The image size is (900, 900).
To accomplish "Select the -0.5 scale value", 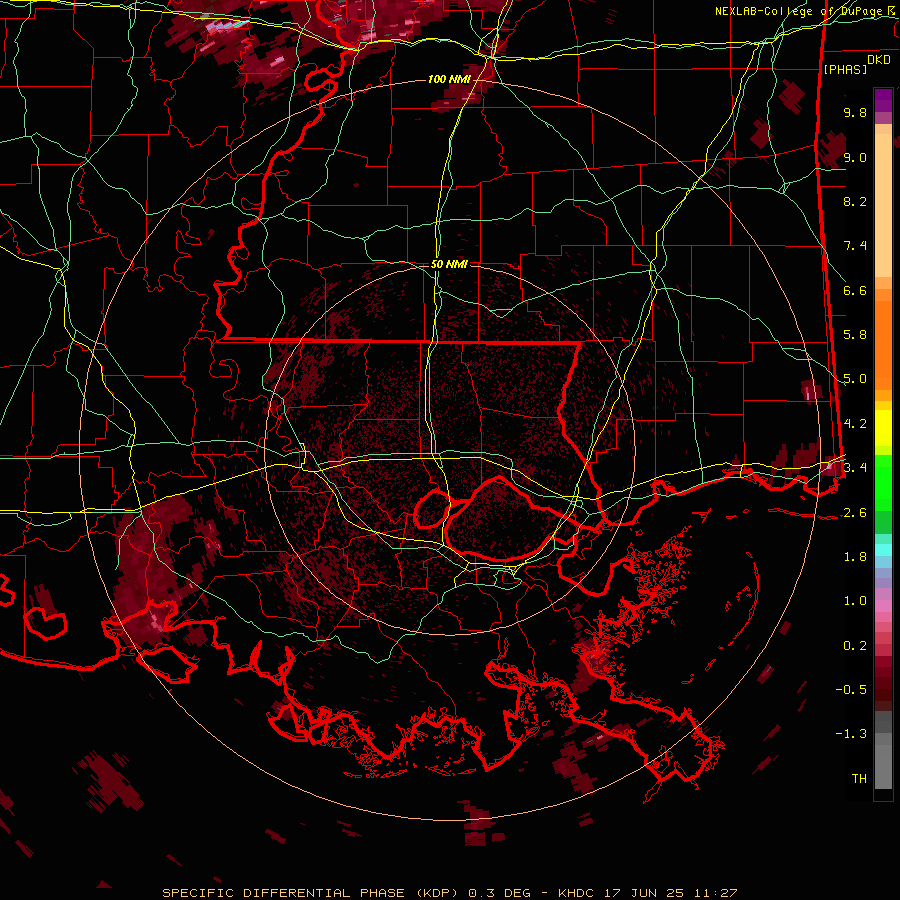I will [851, 689].
